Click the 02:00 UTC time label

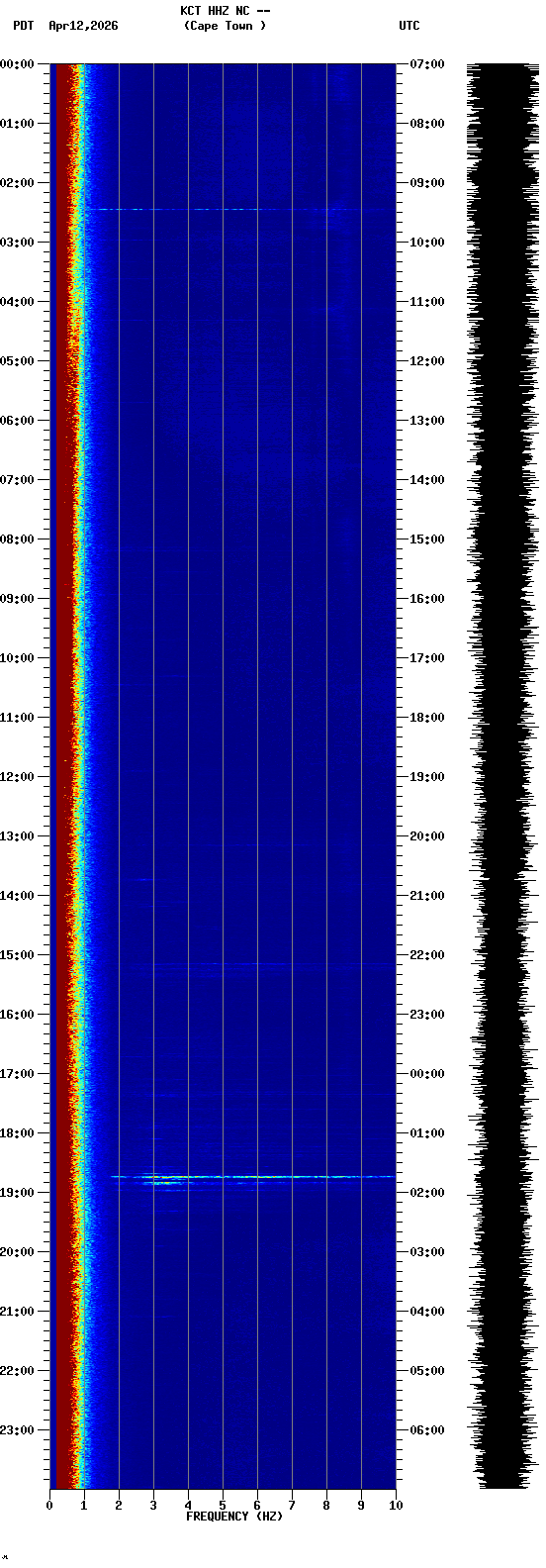[426, 1193]
